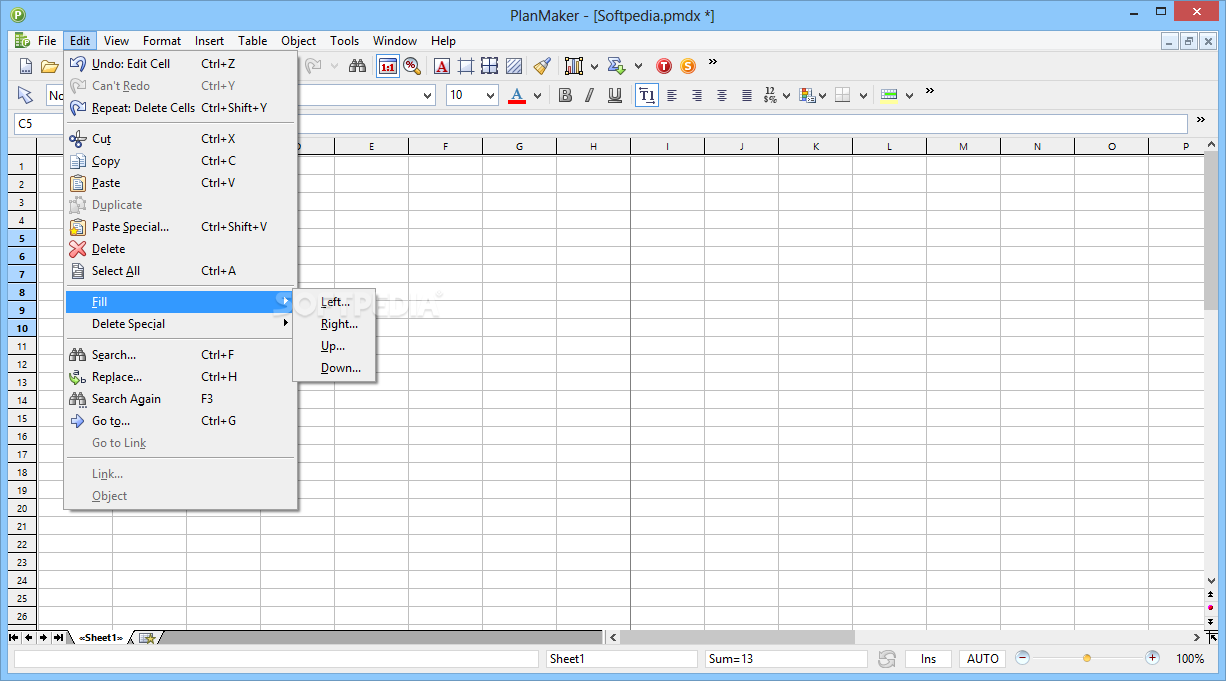The image size is (1226, 681).
Task: Click the grid borders icon
Action: tap(489, 66)
